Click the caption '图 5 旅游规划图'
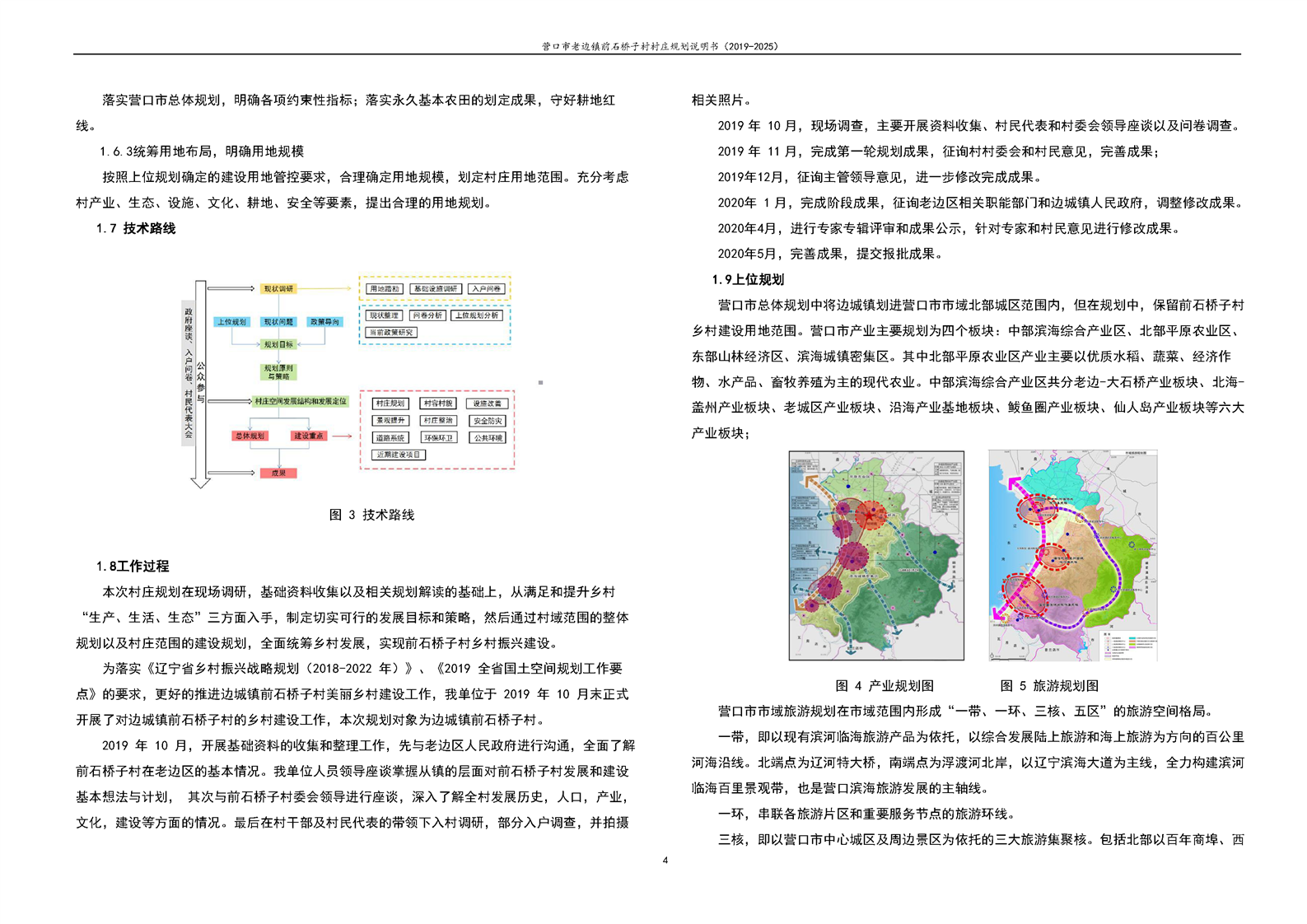Viewport: 1307px width, 924px height. 1049,685
